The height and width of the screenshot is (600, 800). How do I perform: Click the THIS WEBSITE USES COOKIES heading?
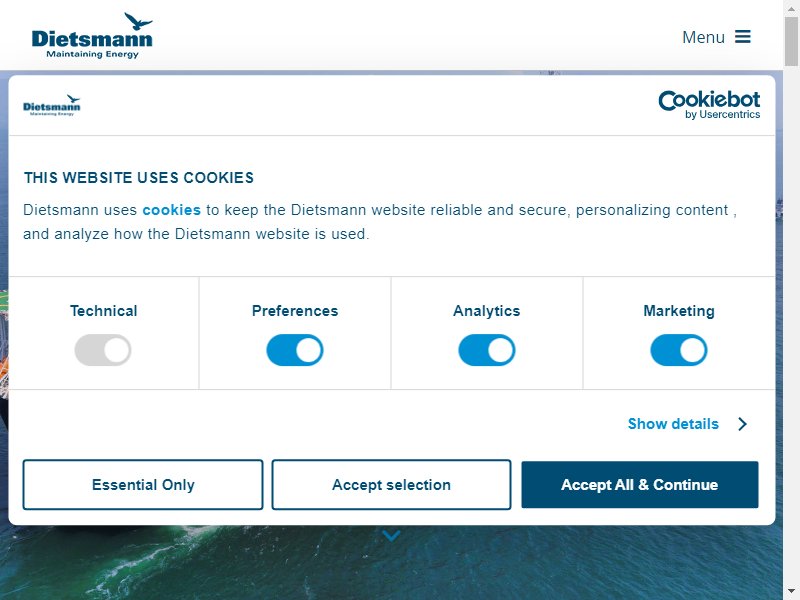point(139,178)
